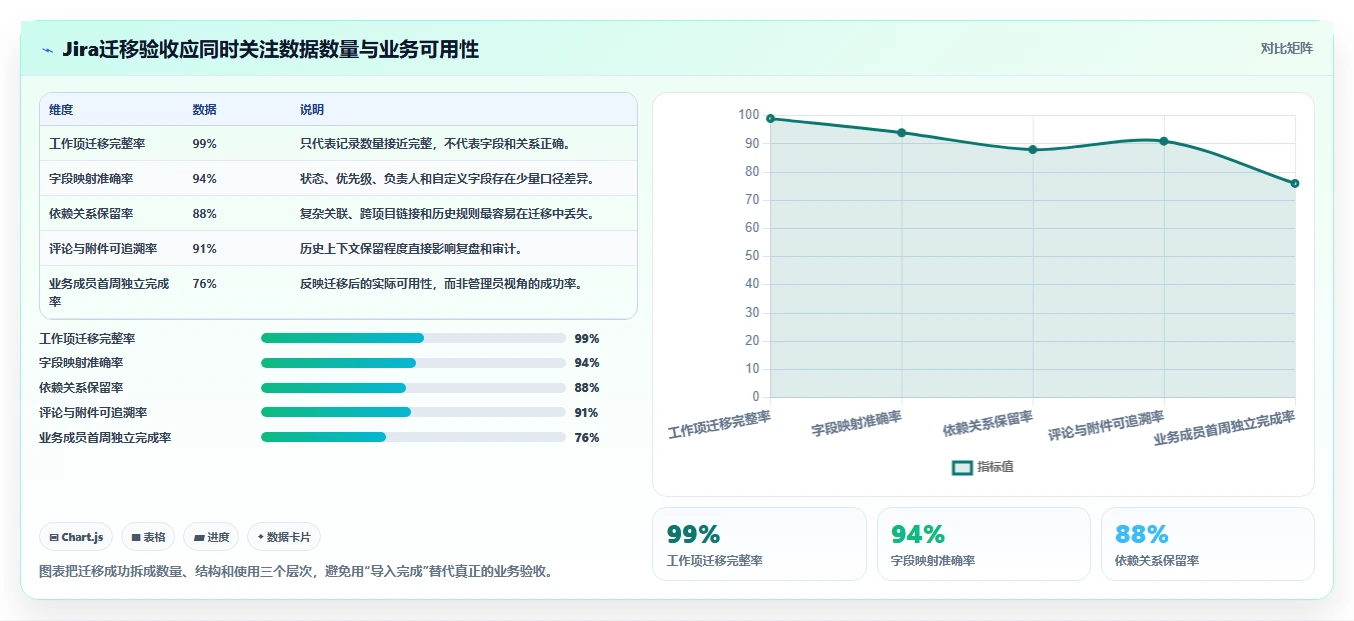
Task: Click the 字段映射准确率 progress bar
Action: 413,363
